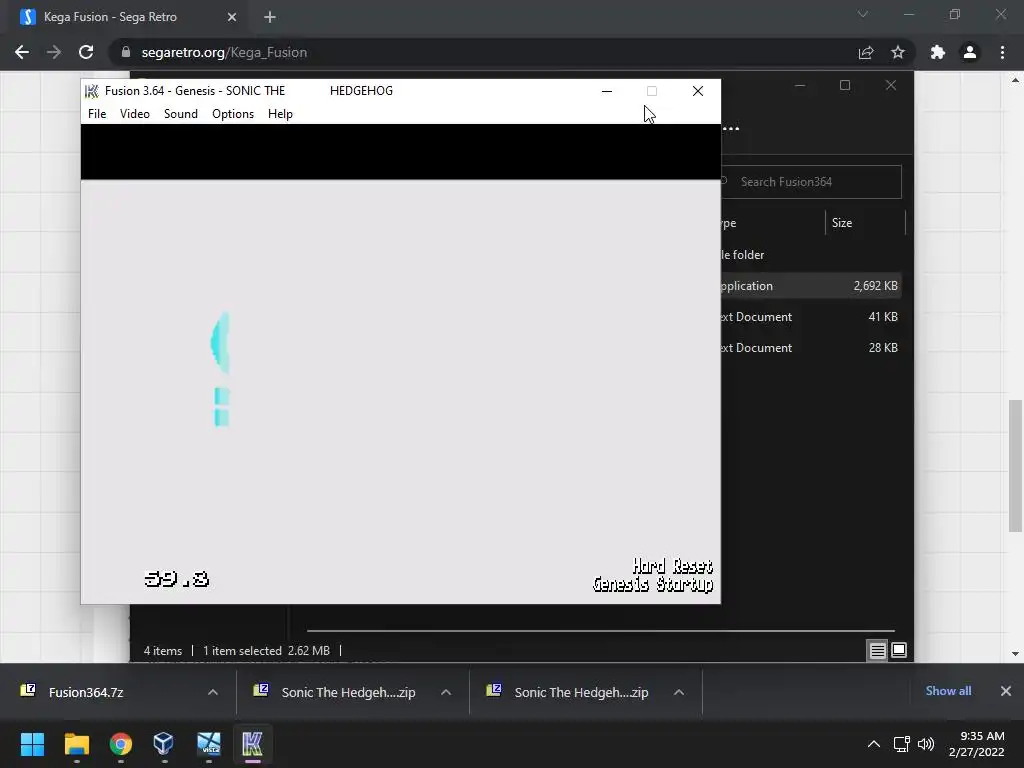Expand second Sonic zip download options

[x=679, y=692]
